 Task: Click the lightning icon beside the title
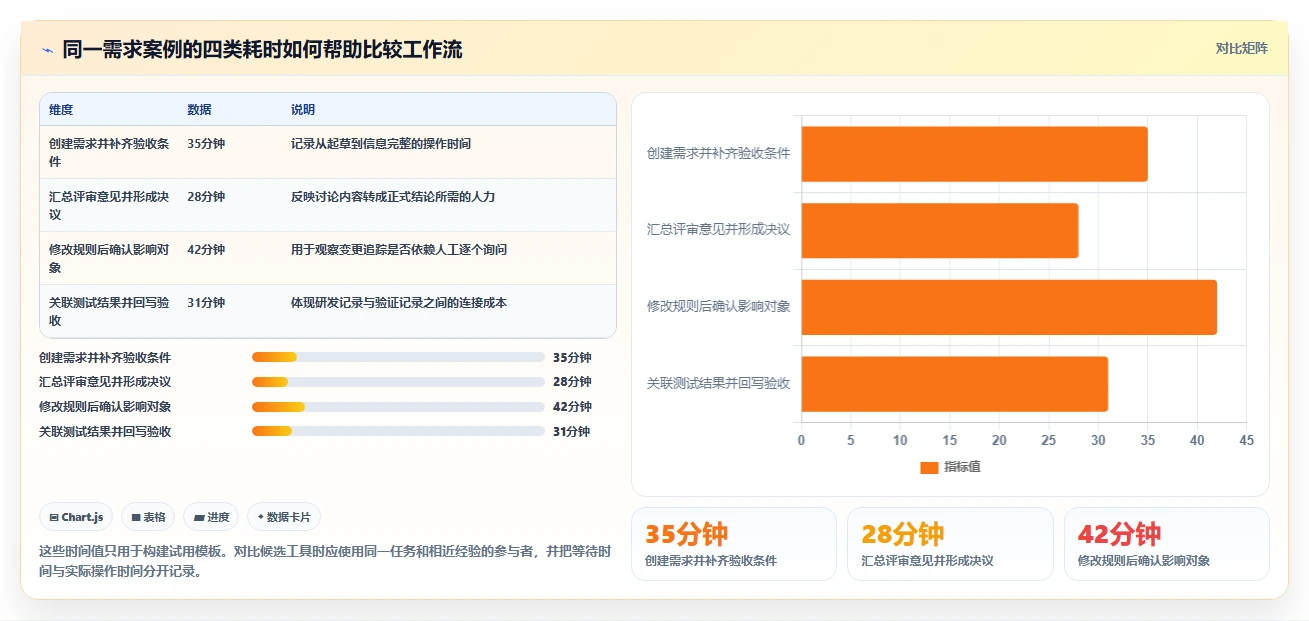(47, 49)
